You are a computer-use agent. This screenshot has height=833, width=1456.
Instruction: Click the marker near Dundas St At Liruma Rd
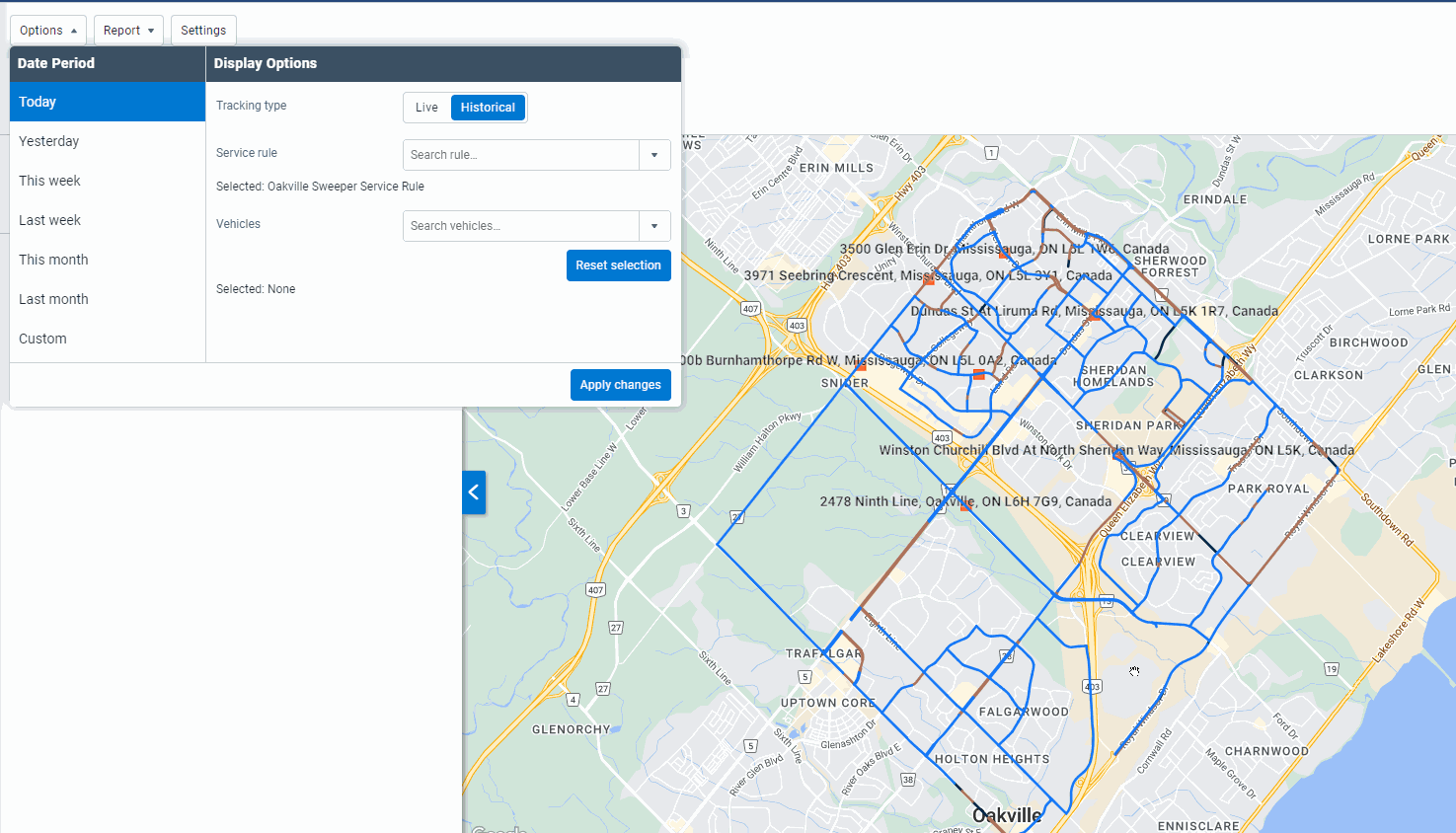1094,318
